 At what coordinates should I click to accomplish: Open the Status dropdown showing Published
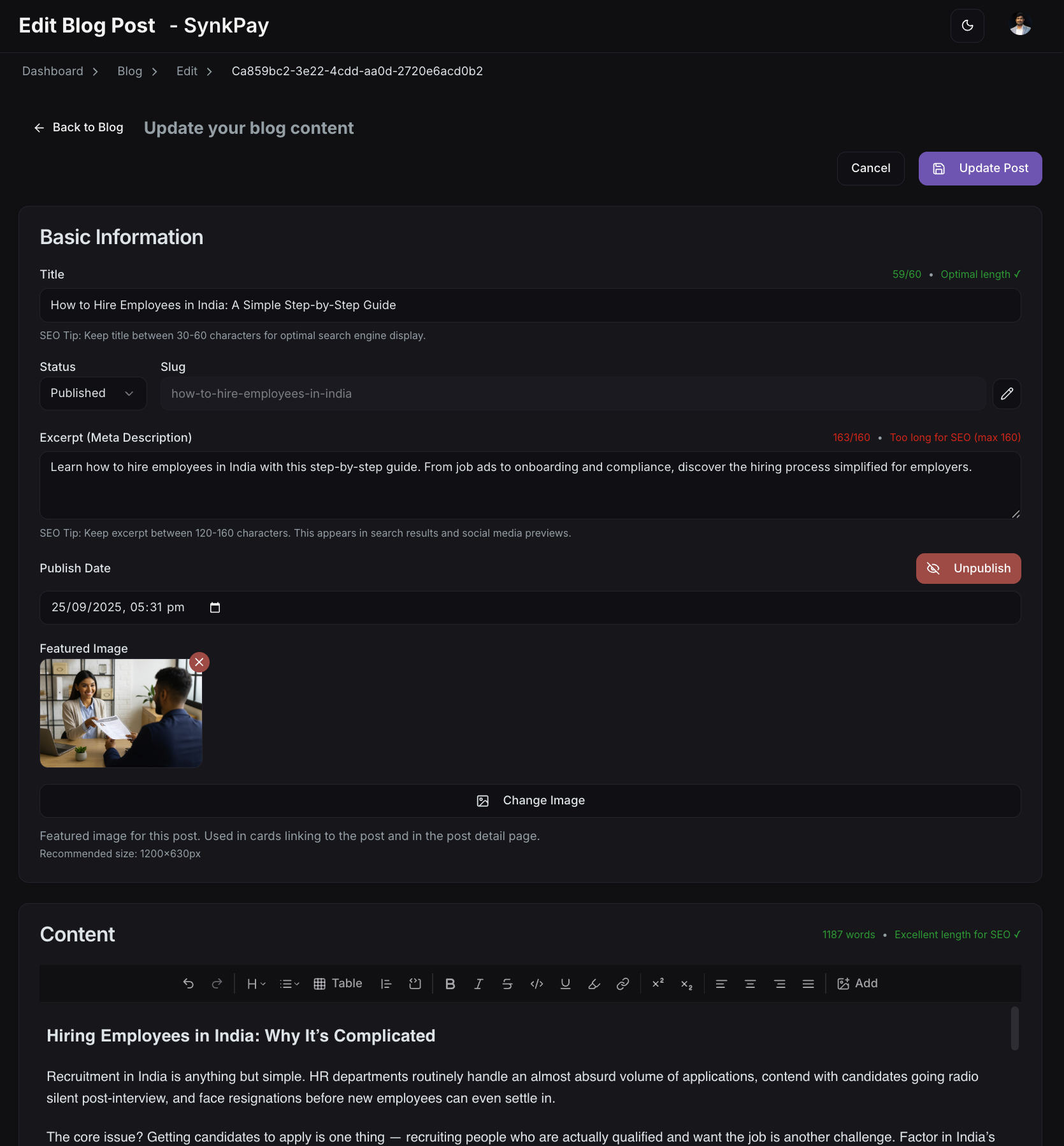92,393
